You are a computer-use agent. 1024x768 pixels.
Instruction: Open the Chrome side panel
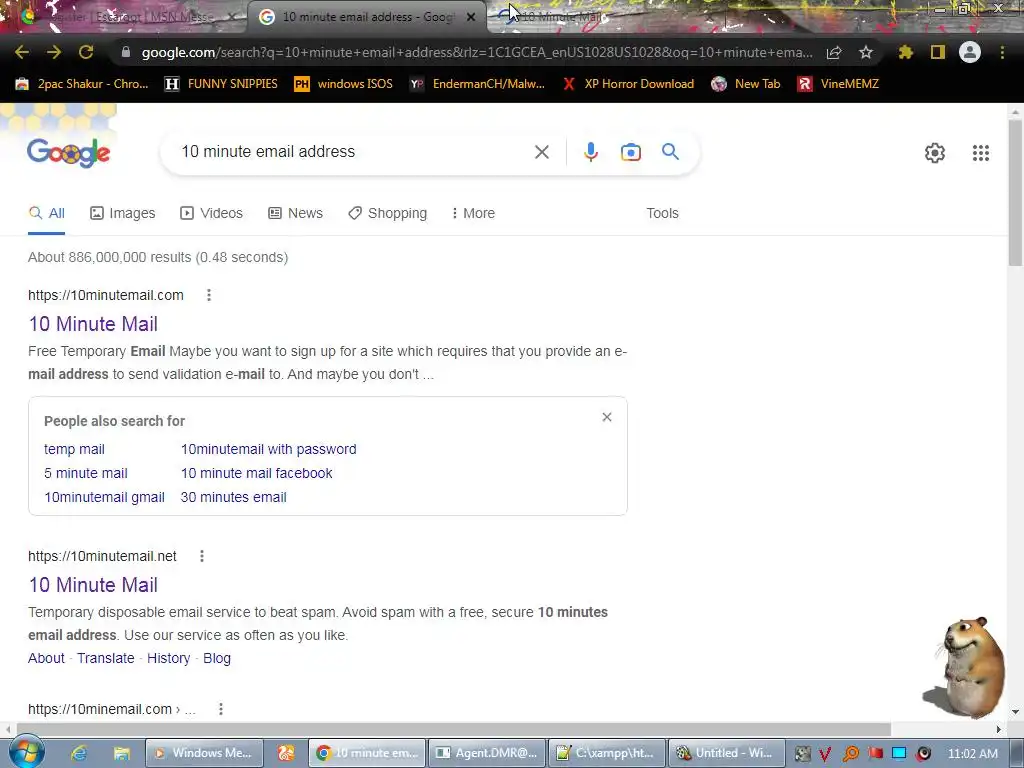click(938, 52)
